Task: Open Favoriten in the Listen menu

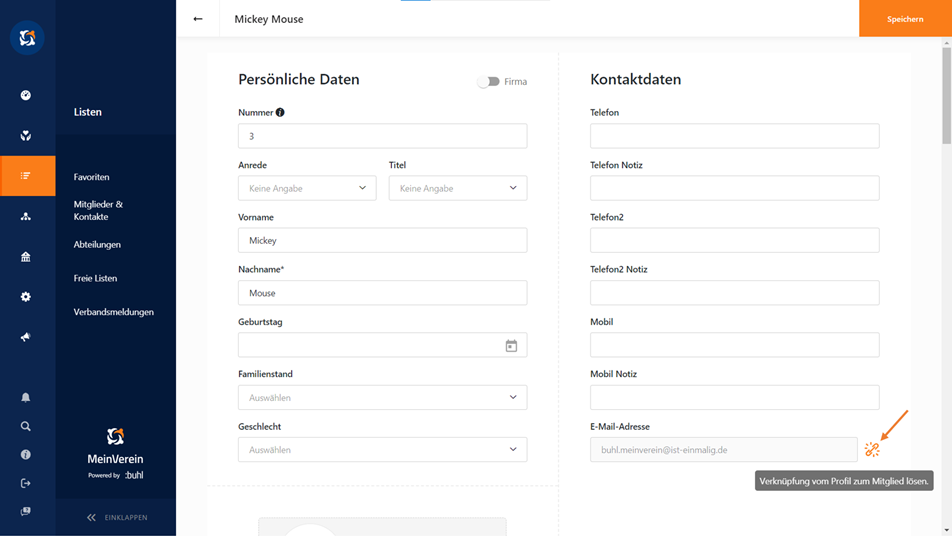Action: click(x=92, y=177)
